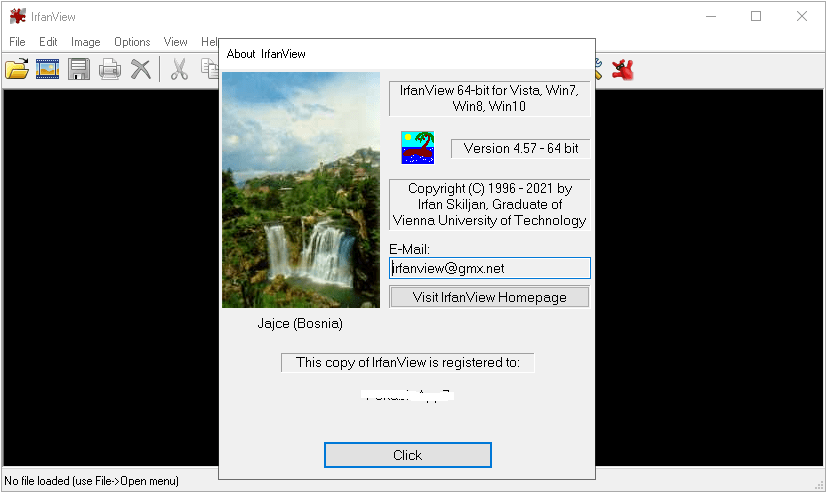Click the 'Jajce (Bosnia)' caption

[x=300, y=323]
